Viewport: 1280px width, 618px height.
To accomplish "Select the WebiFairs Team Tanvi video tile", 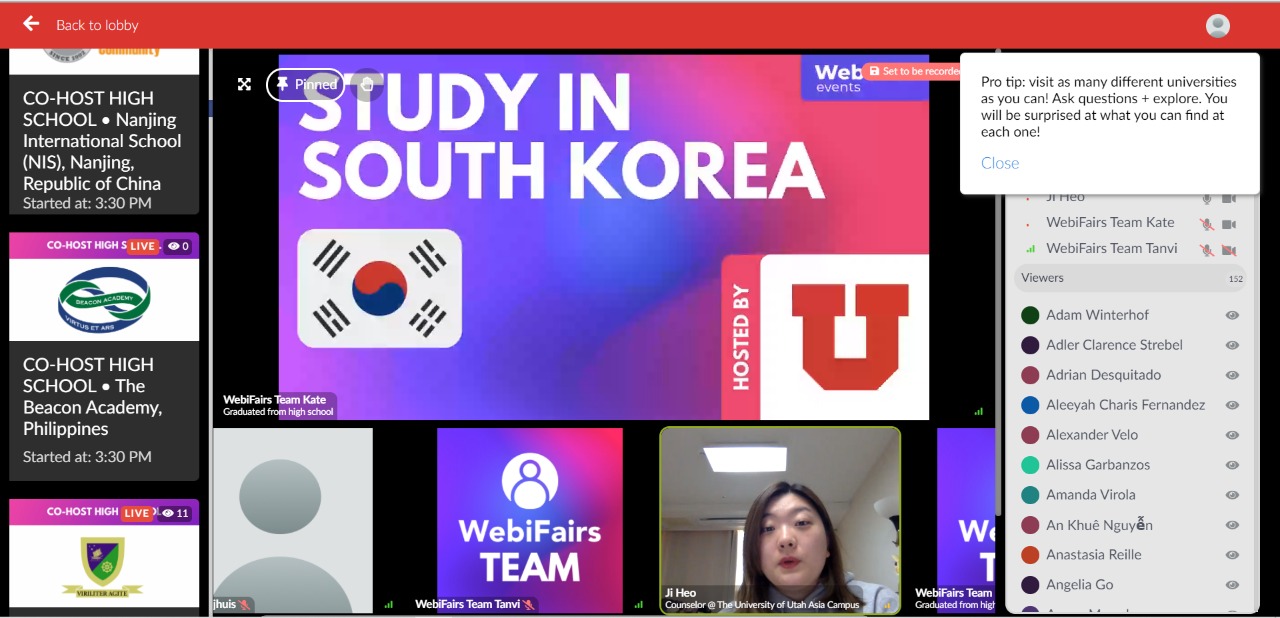I will click(530, 520).
